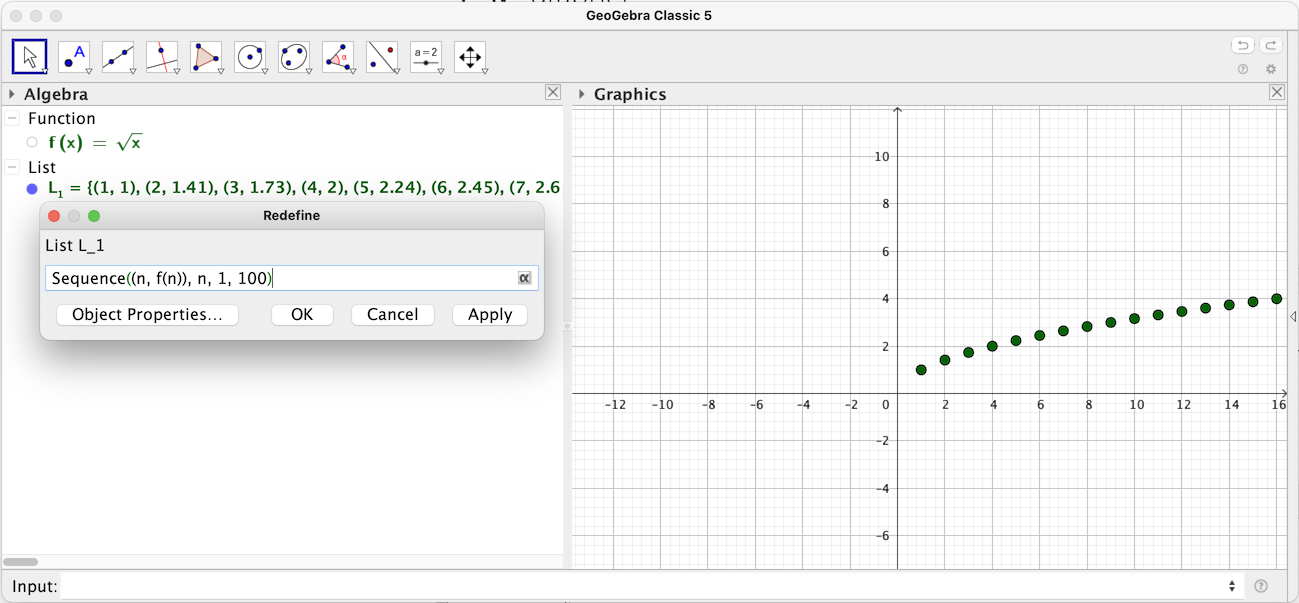Image resolution: width=1299 pixels, height=603 pixels.
Task: Select the Reflect about Line tool
Action: pyautogui.click(x=382, y=57)
